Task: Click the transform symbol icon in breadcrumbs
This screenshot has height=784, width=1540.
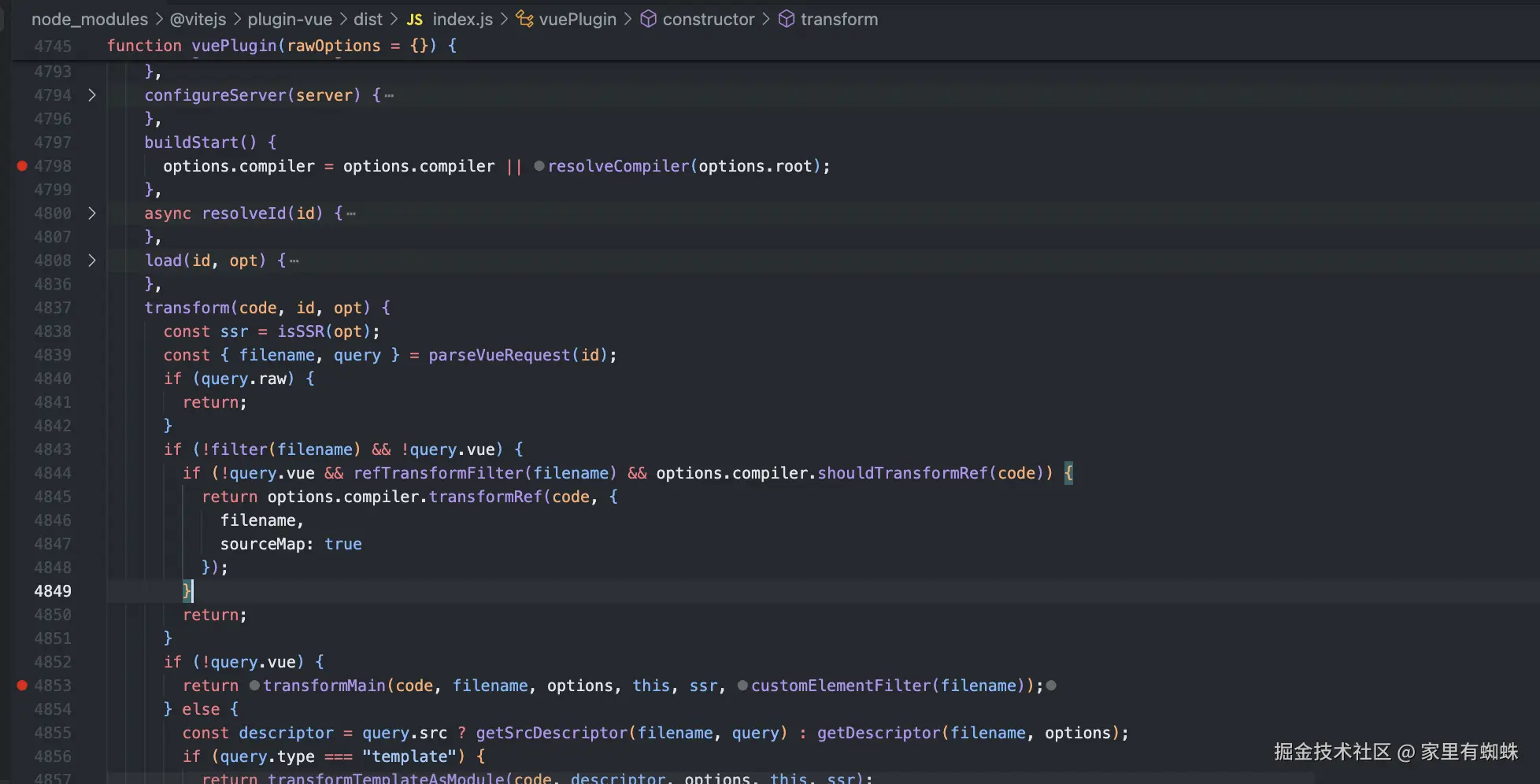Action: (786, 19)
